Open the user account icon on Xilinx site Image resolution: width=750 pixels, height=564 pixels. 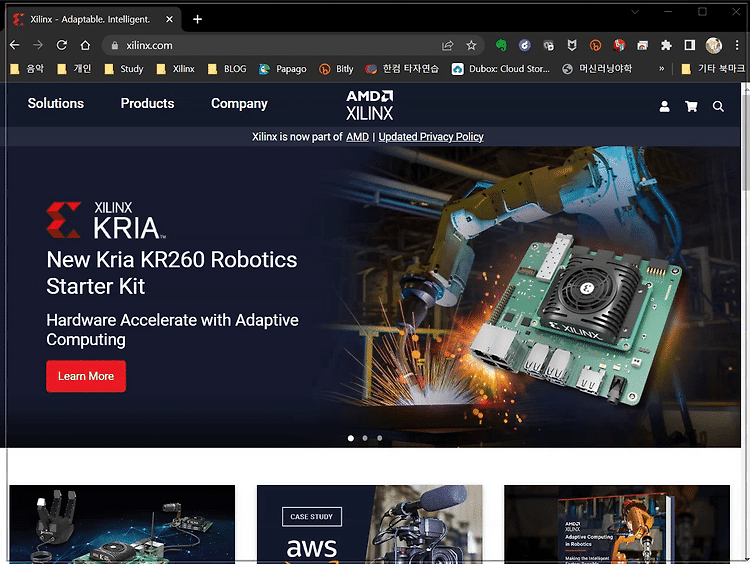(664, 106)
